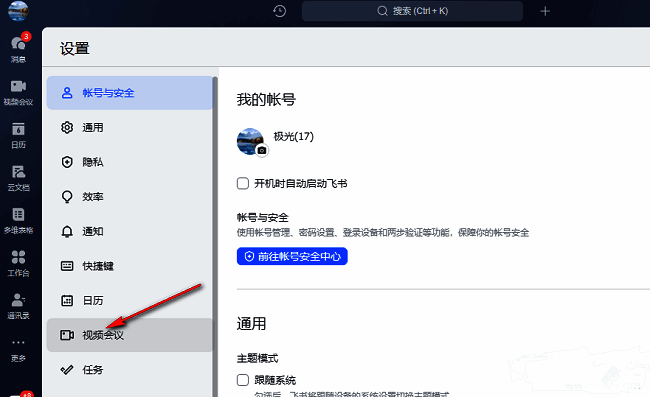Image resolution: width=650 pixels, height=397 pixels.
Task: Open Multi-dimensional Tables (多维表格) in the sidebar
Action: click(x=18, y=221)
